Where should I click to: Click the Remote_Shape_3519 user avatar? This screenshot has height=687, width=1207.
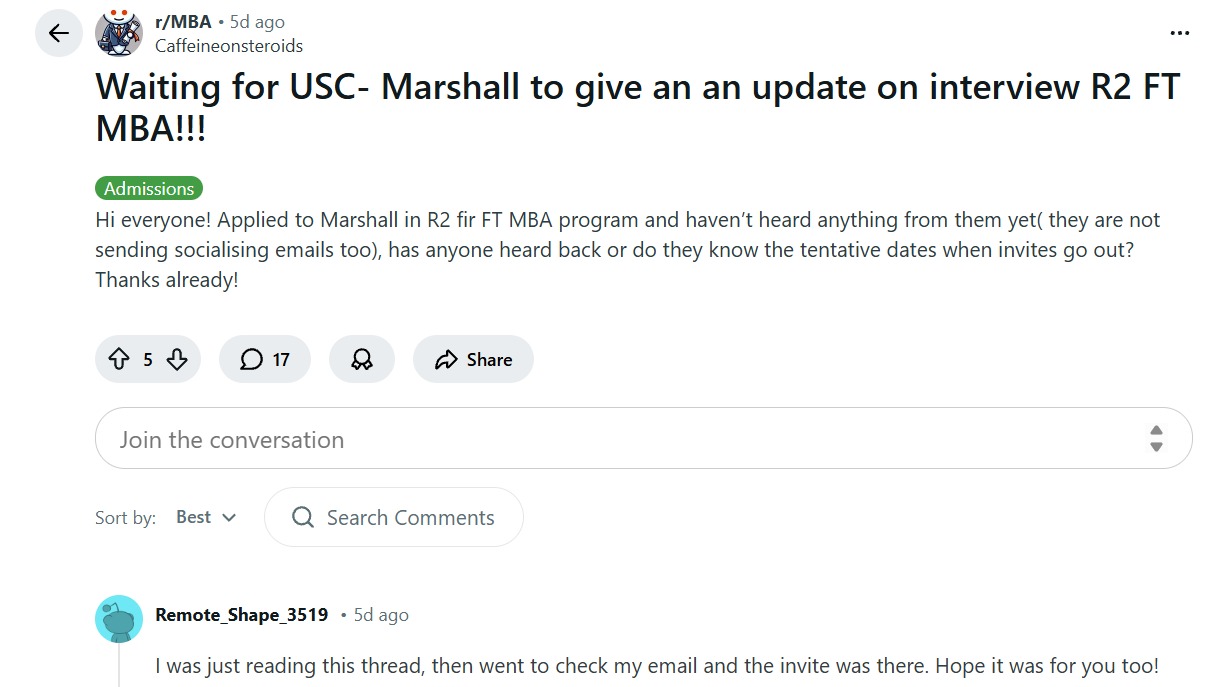pos(119,619)
